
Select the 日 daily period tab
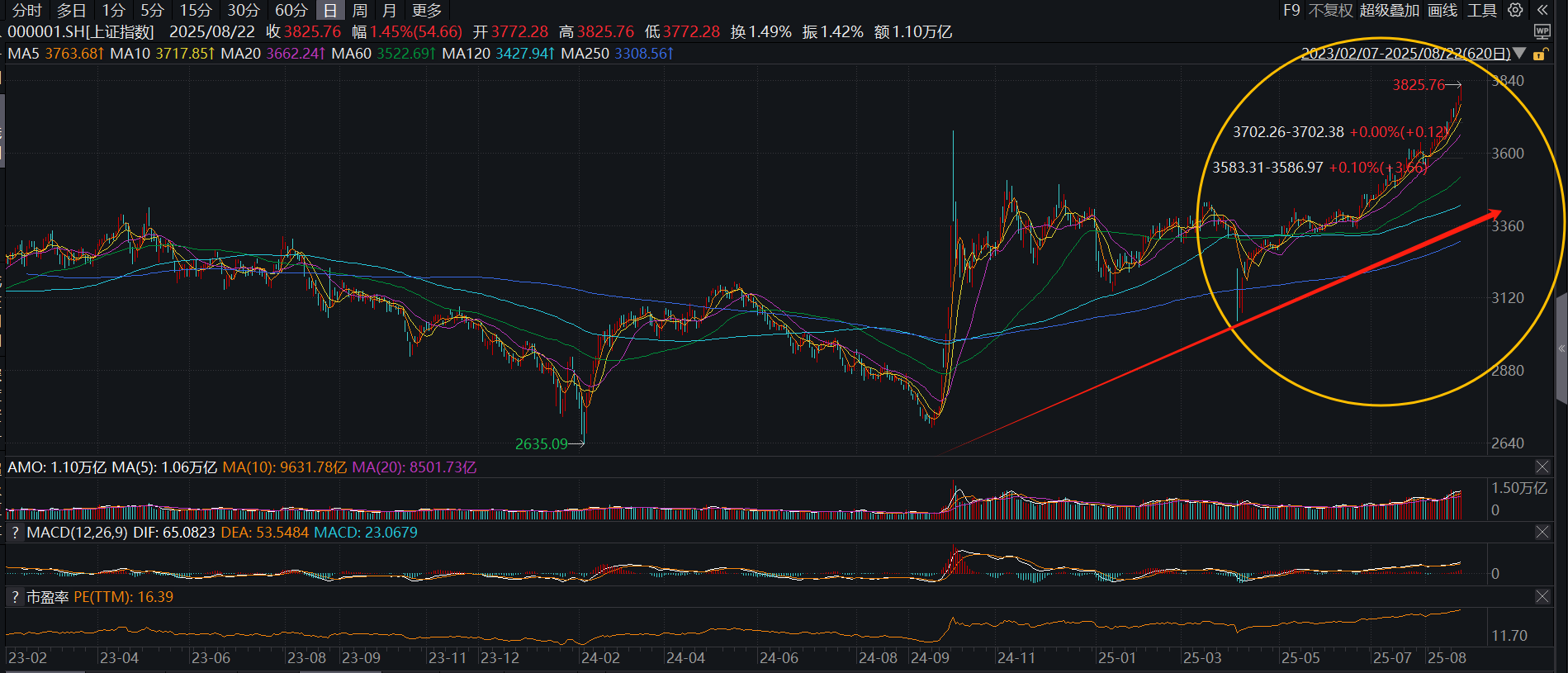[x=330, y=10]
